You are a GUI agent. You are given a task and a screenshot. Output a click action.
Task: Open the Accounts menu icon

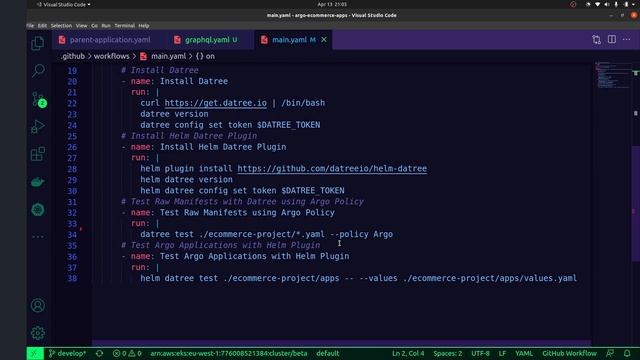click(38, 305)
